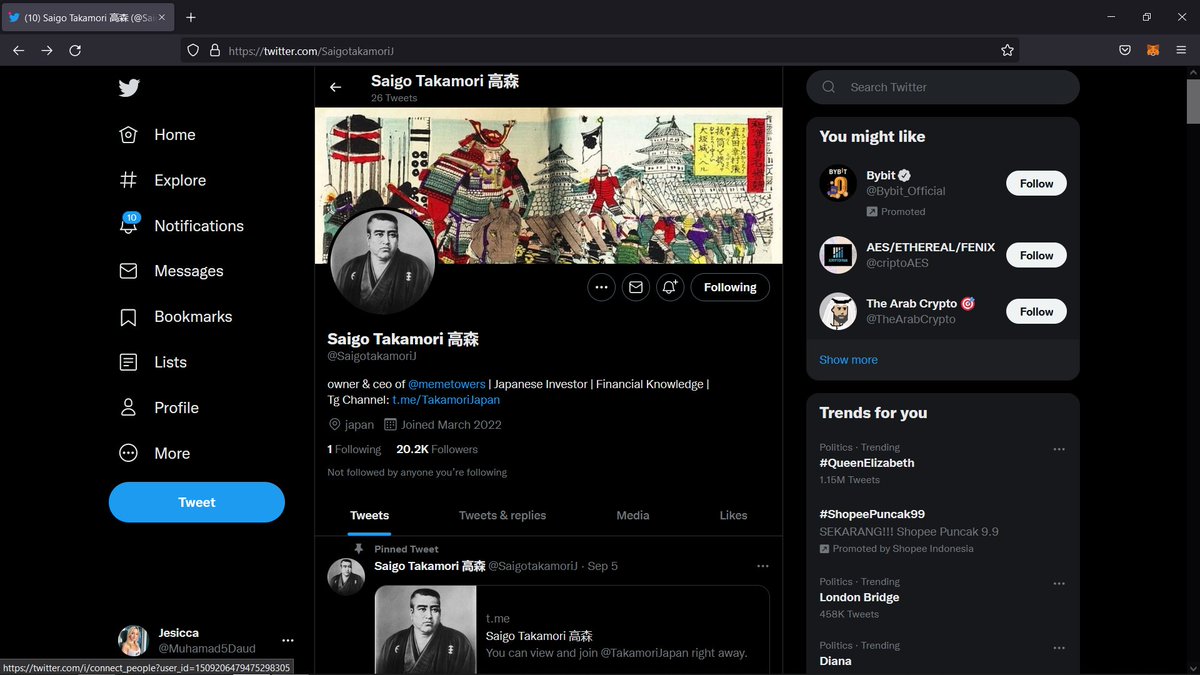Open pinned tweet three-dot menu
This screenshot has width=1200, height=675.
tap(763, 566)
